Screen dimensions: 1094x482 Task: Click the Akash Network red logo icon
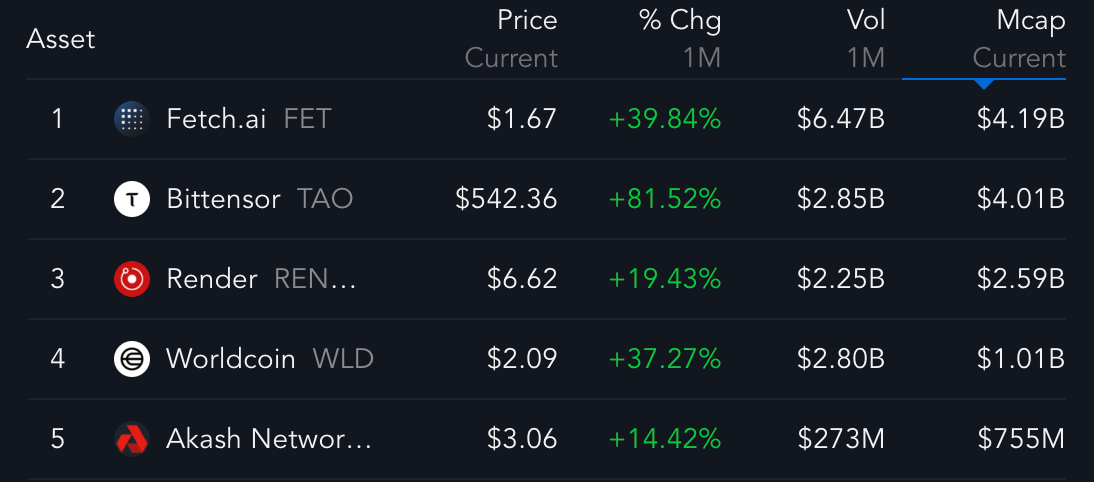pos(131,439)
